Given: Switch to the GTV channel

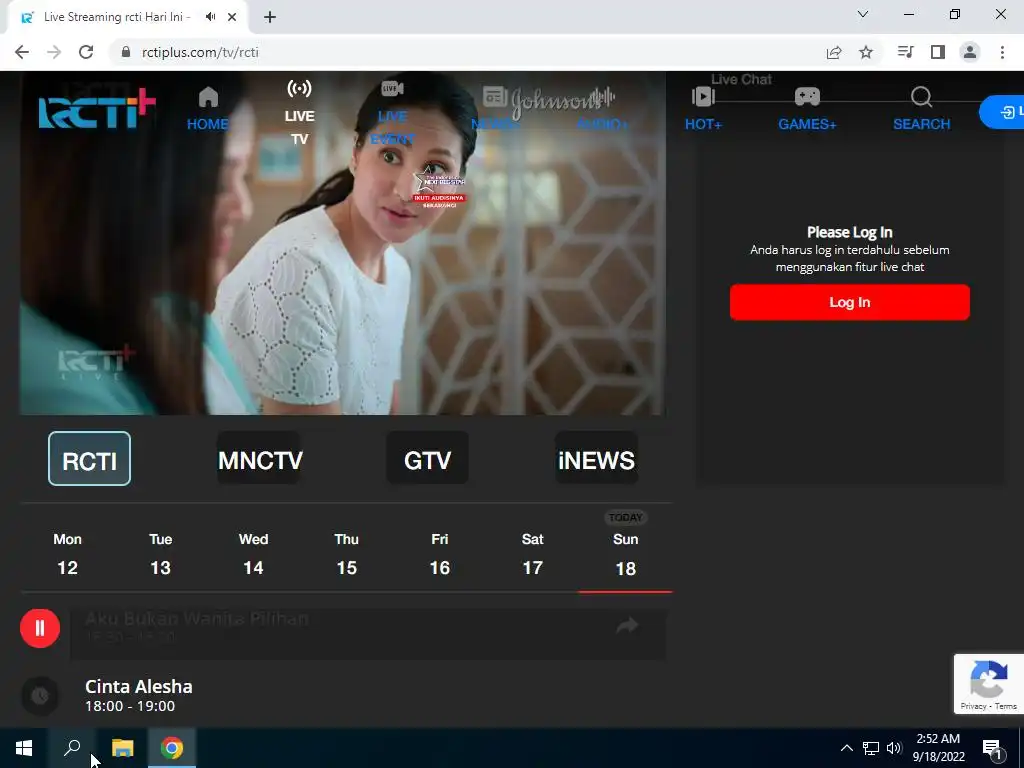Looking at the screenshot, I should [428, 458].
